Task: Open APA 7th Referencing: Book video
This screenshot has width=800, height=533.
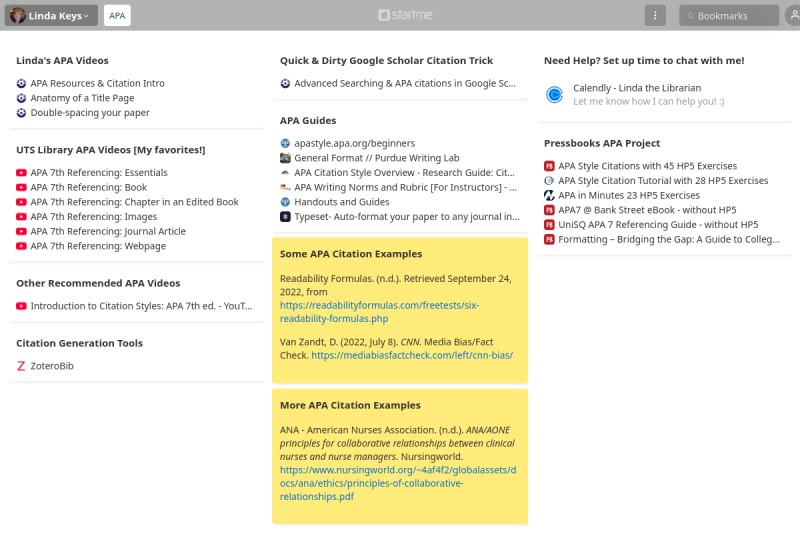Action: pos(88,187)
